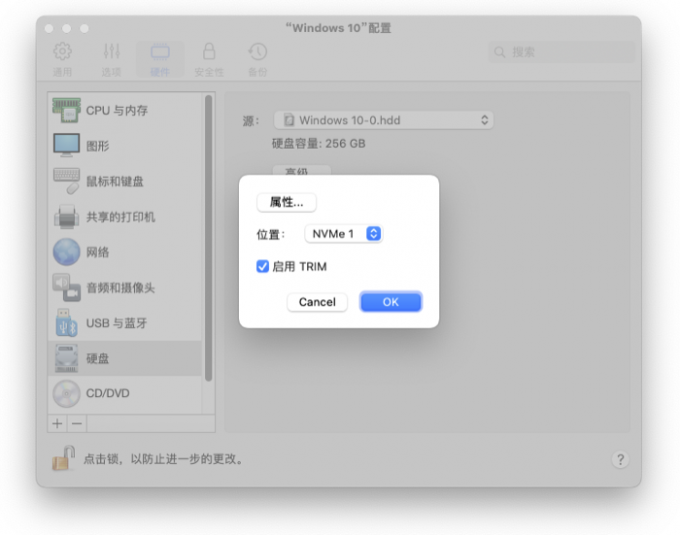680x535 pixels.
Task: Select the 图形 monitor icon
Action: [66, 145]
